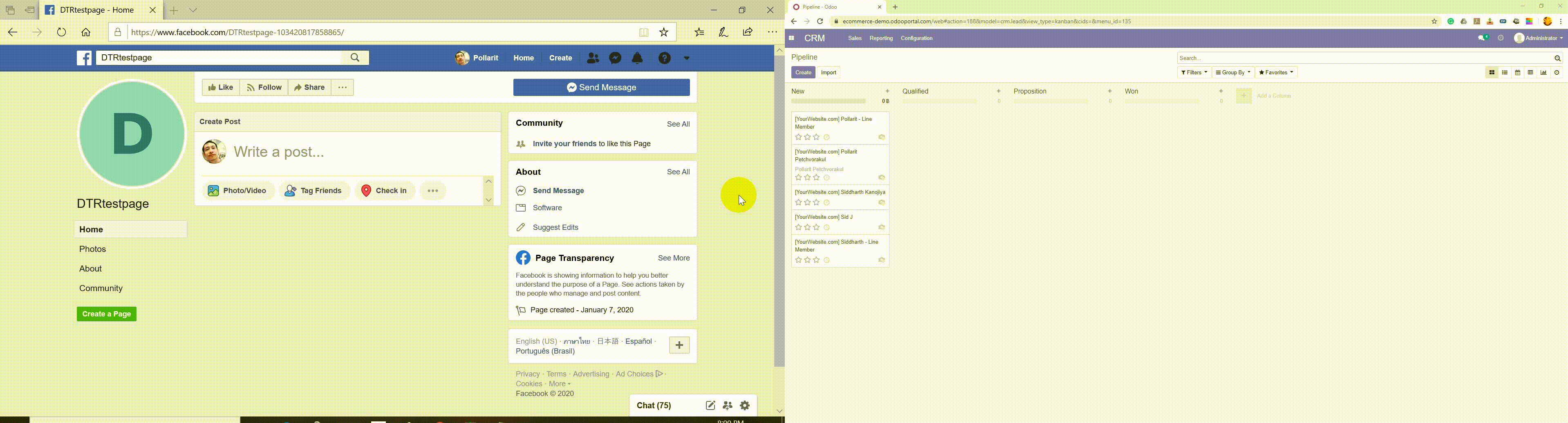Open Odoo Filters dropdown
This screenshot has height=423, width=1568.
point(1194,73)
